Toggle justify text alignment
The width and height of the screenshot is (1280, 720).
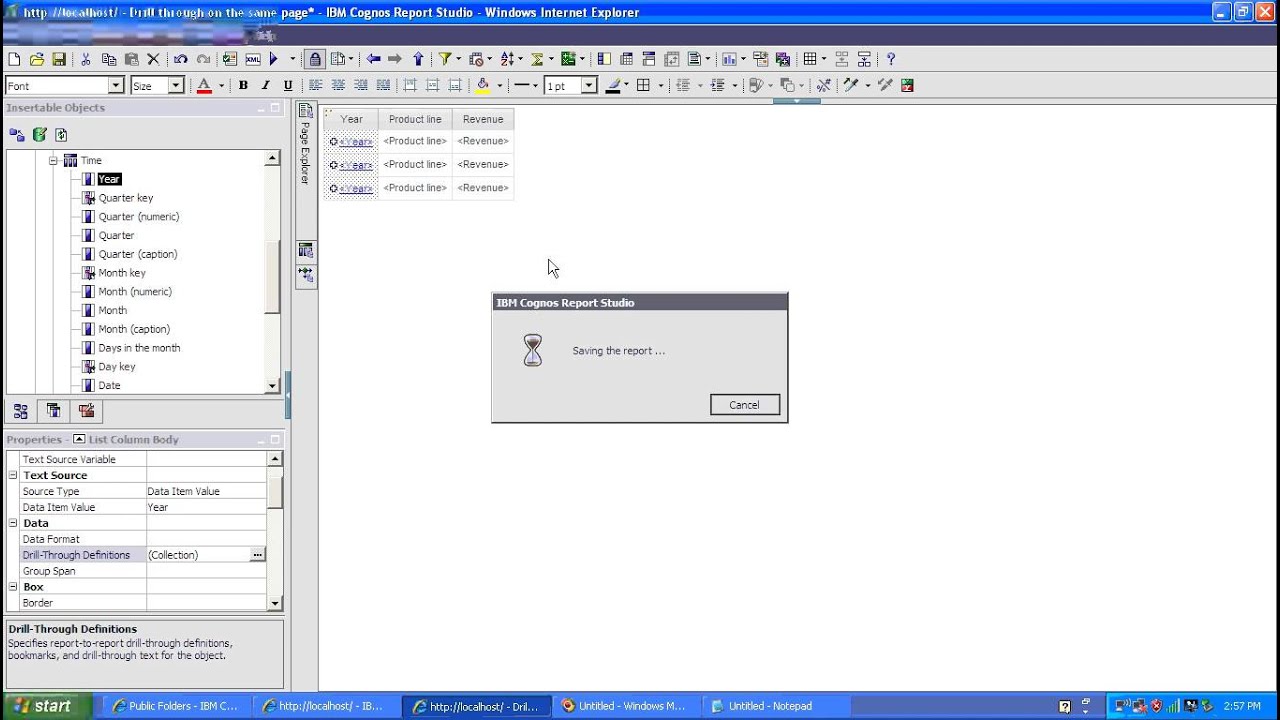coord(383,85)
